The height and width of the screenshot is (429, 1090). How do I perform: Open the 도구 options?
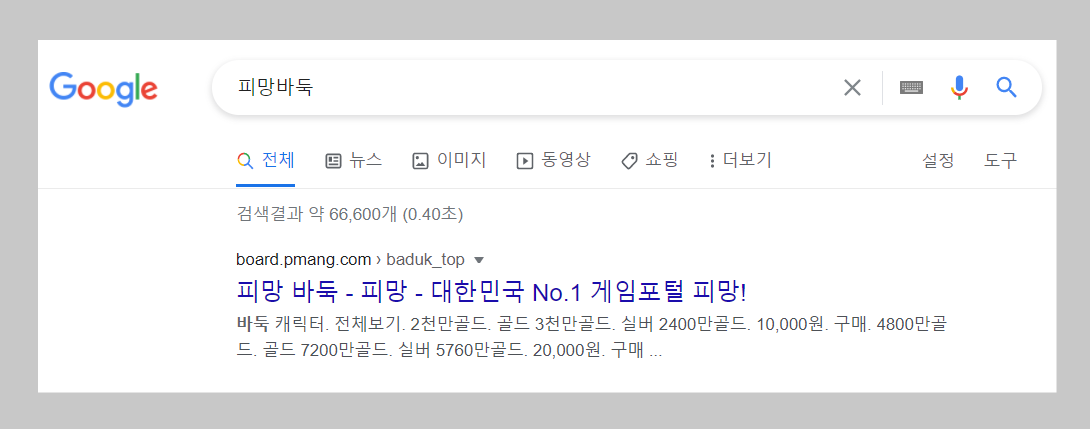1000,161
